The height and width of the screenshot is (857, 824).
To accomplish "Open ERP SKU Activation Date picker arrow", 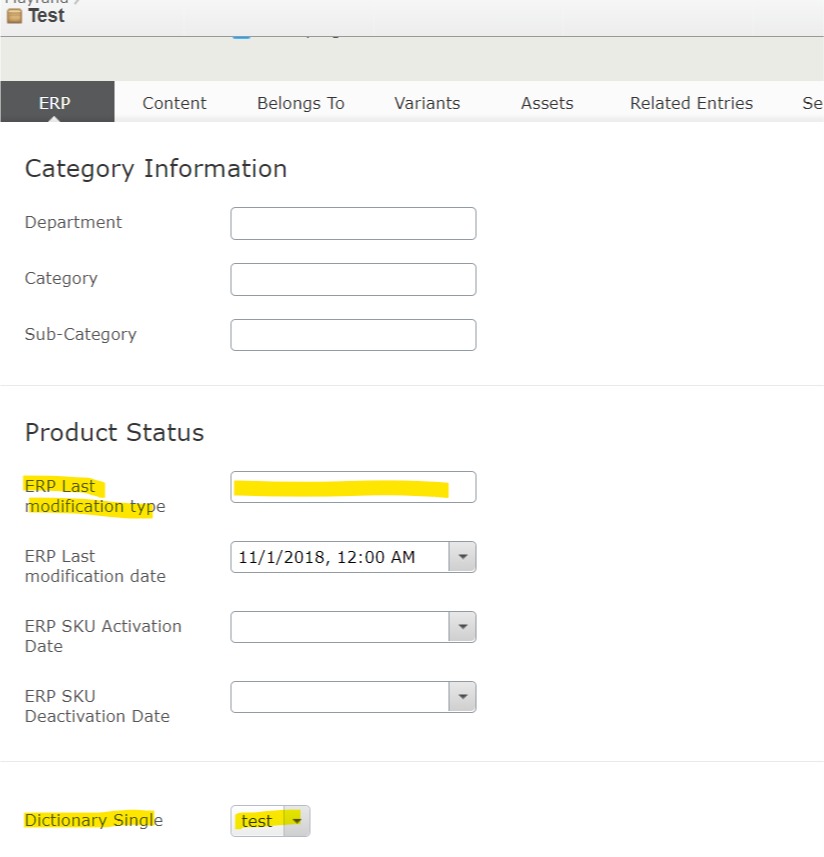I will pos(462,627).
